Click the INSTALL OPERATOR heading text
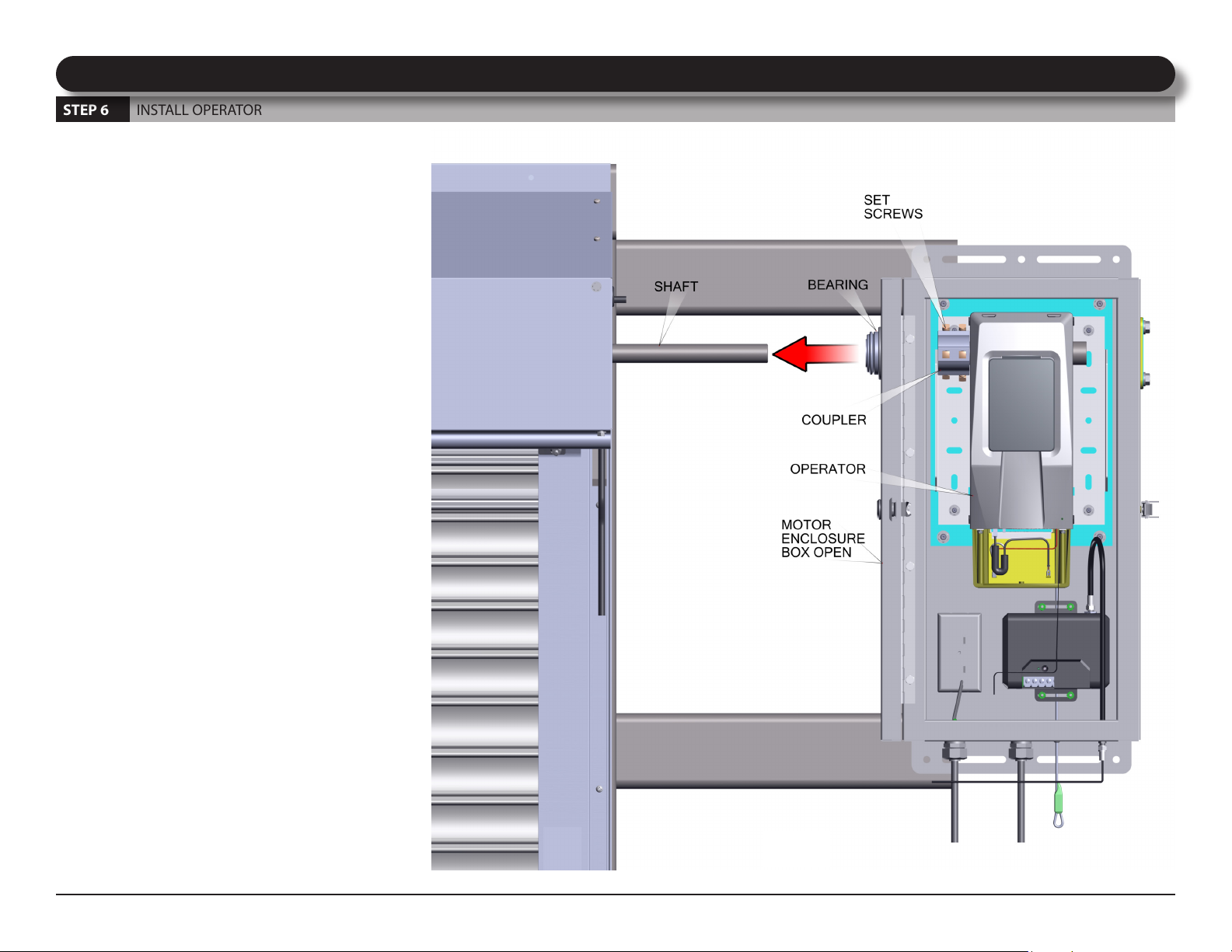Screen dimensions: 1232x952 199,110
